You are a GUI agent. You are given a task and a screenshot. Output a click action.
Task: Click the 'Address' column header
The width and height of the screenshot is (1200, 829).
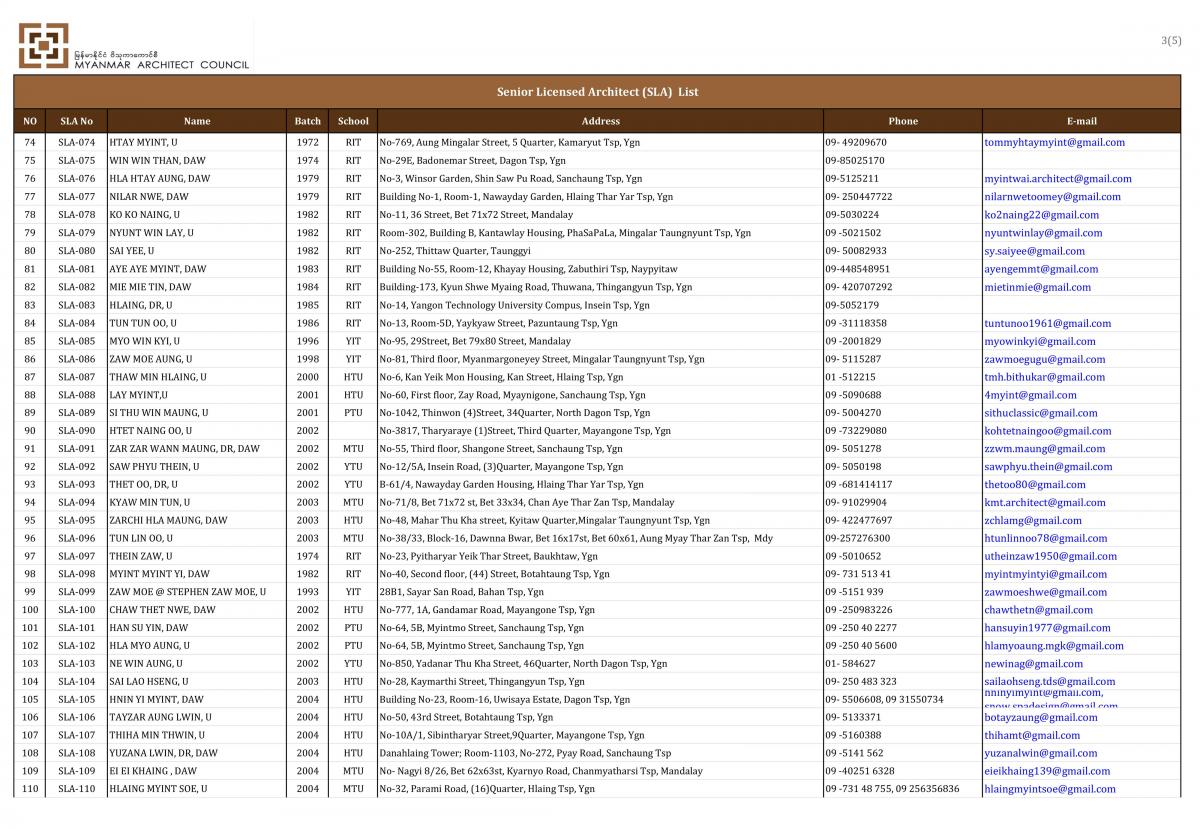click(600, 121)
